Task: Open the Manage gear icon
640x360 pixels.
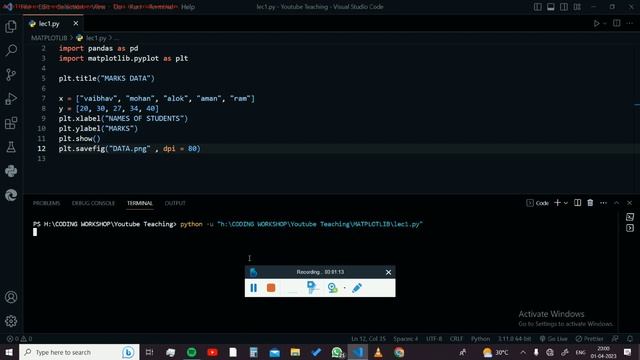Action: tap(11, 321)
